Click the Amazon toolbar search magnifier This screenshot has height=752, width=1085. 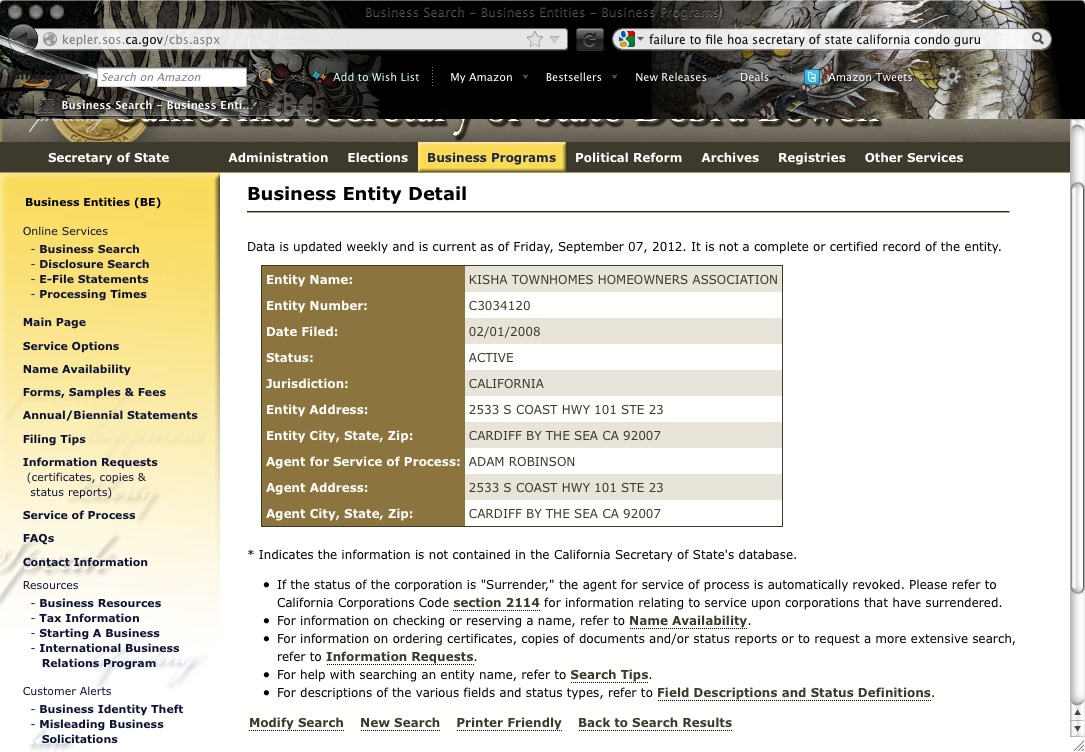265,77
